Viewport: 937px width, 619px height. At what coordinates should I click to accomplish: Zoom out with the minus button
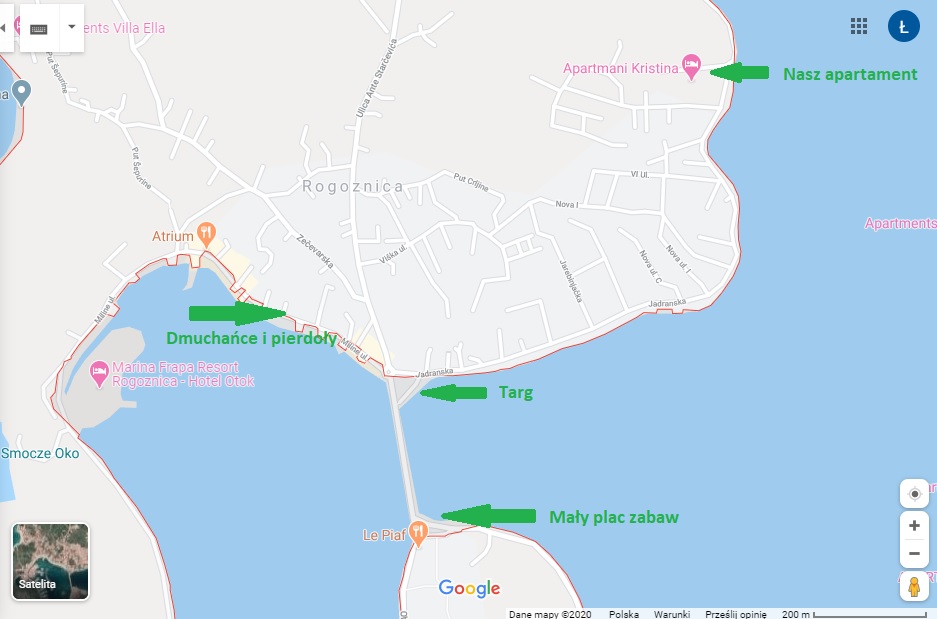click(x=914, y=553)
